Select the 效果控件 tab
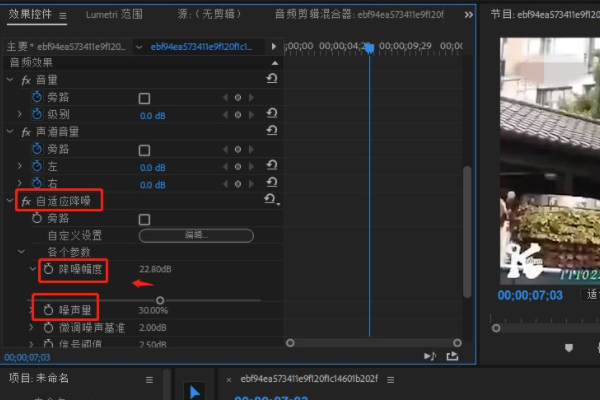The image size is (600, 400). click(x=30, y=14)
